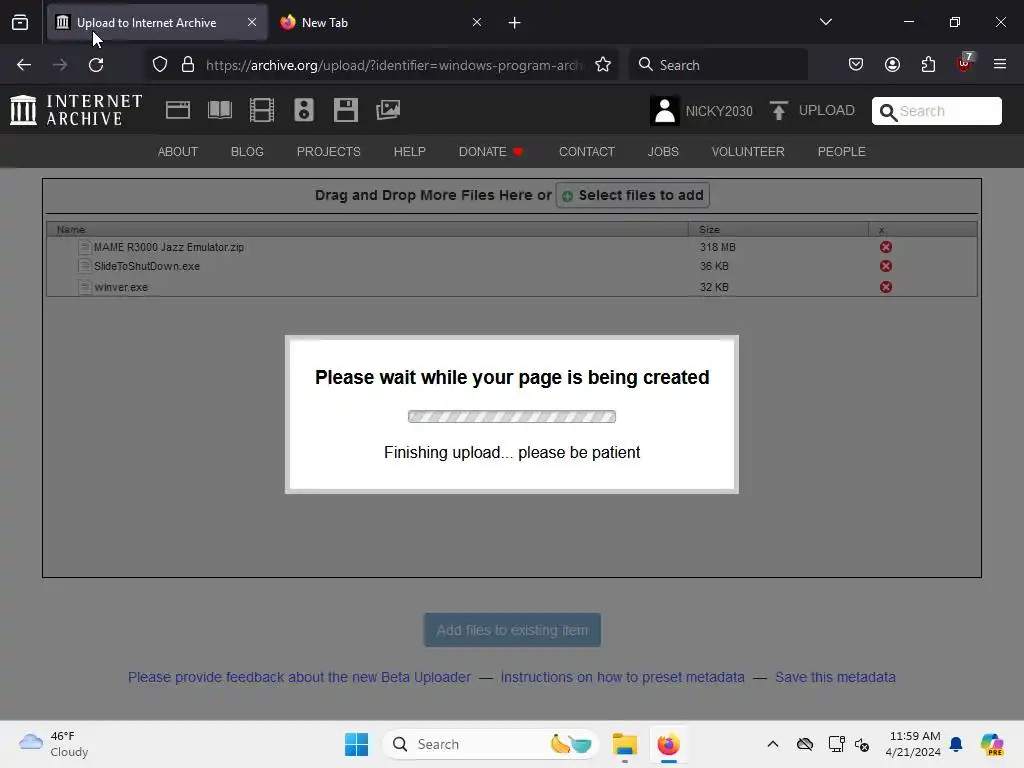The height and width of the screenshot is (768, 1024).
Task: Open the PROJECTS menu item
Action: point(328,152)
